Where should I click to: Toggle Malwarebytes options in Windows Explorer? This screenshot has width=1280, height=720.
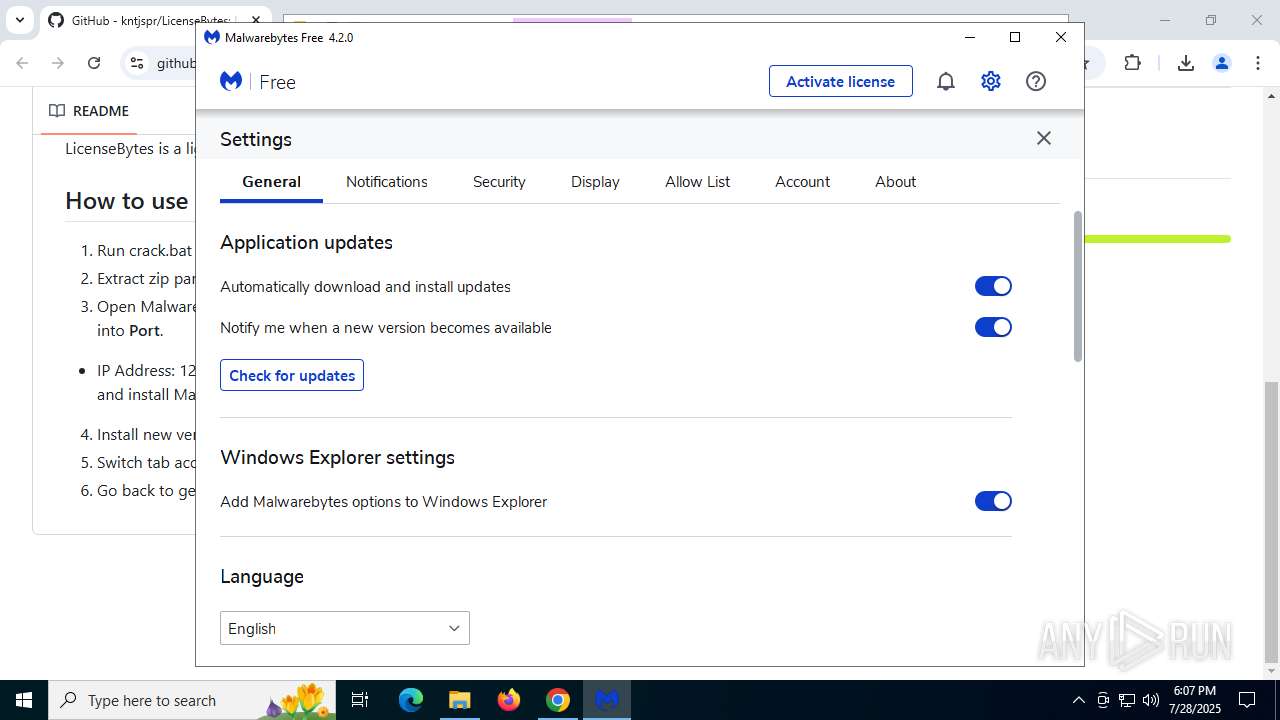(x=993, y=501)
